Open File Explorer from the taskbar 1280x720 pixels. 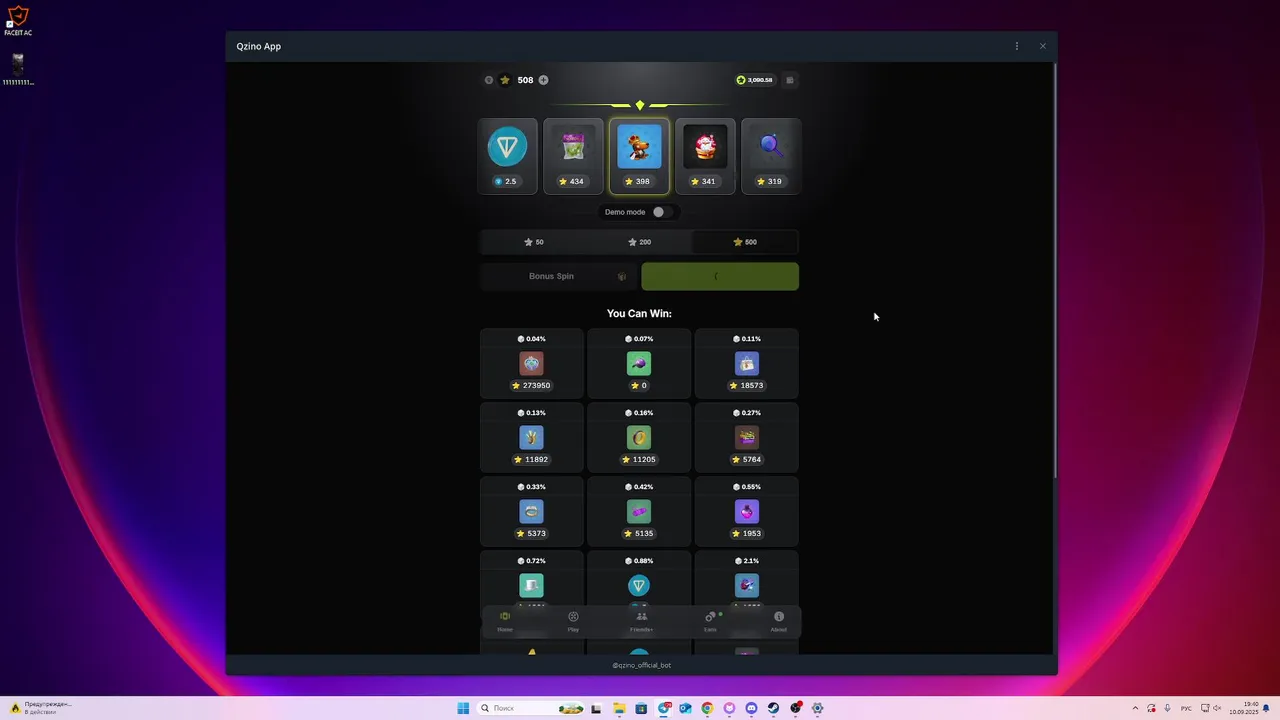[x=619, y=708]
